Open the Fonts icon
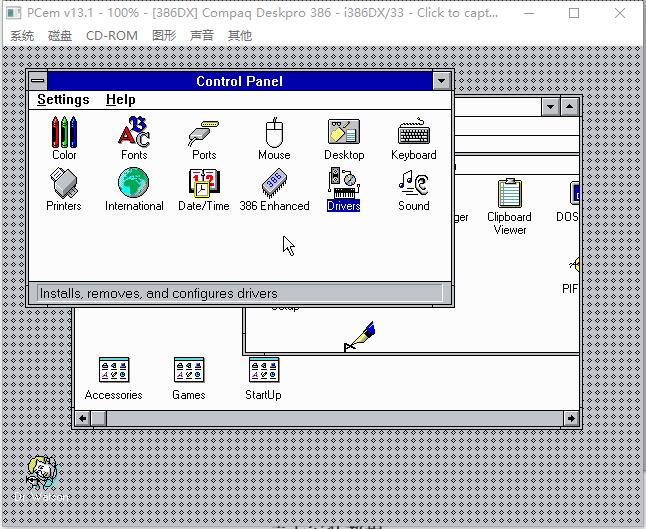Viewport: 646px width, 529px height. pyautogui.click(x=134, y=138)
